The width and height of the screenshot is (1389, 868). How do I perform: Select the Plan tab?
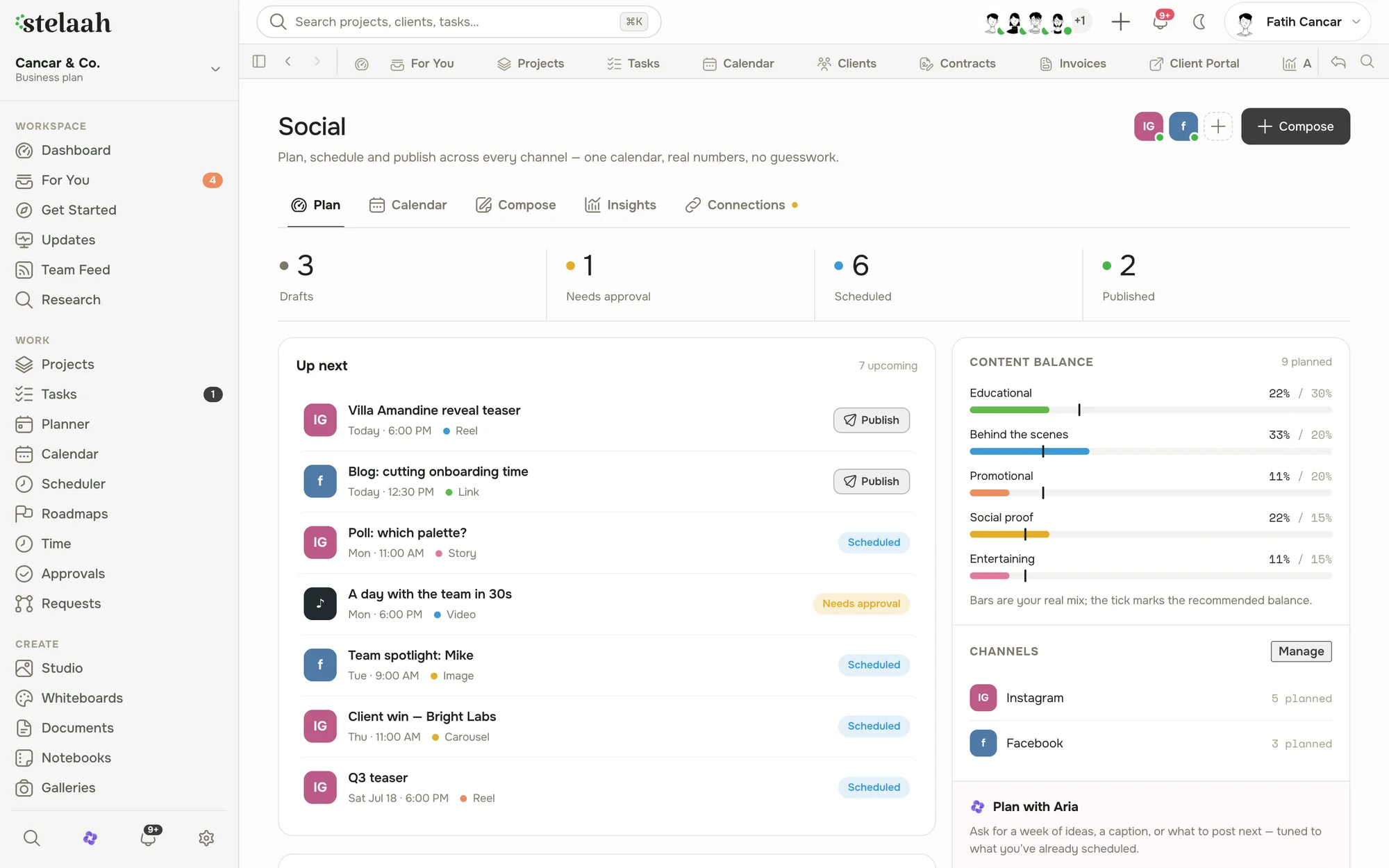(316, 205)
